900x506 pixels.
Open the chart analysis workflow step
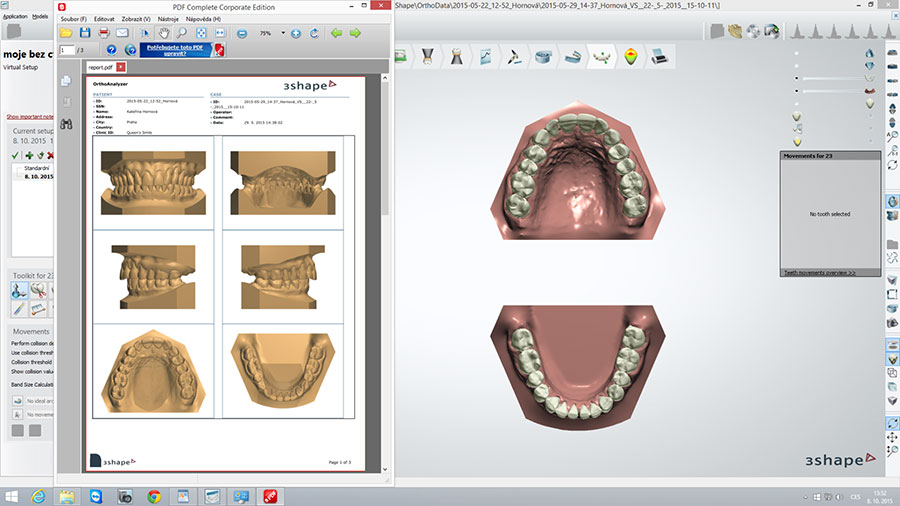486,56
